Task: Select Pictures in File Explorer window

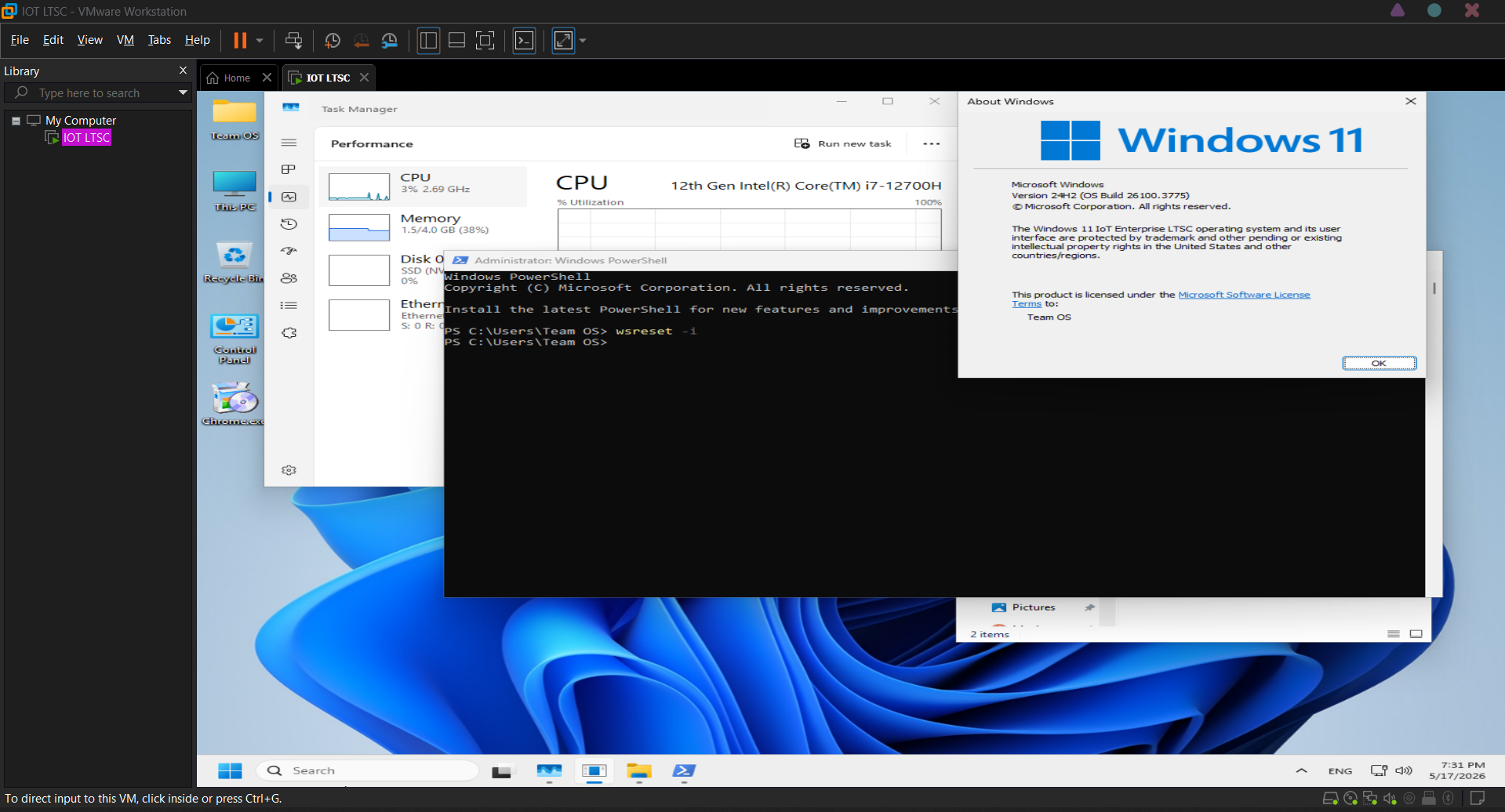Action: click(1033, 607)
